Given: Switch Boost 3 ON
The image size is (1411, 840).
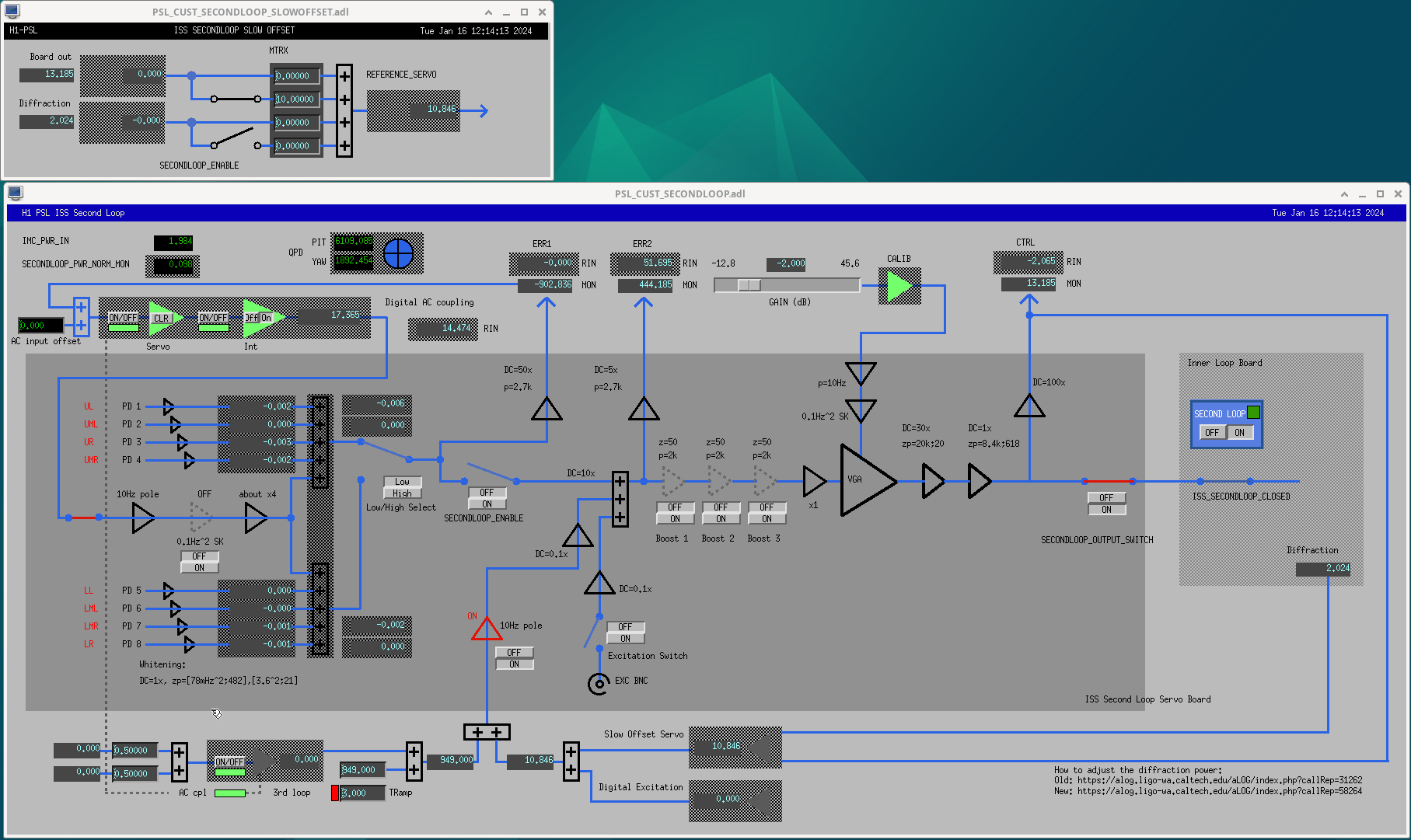Looking at the screenshot, I should tap(767, 519).
